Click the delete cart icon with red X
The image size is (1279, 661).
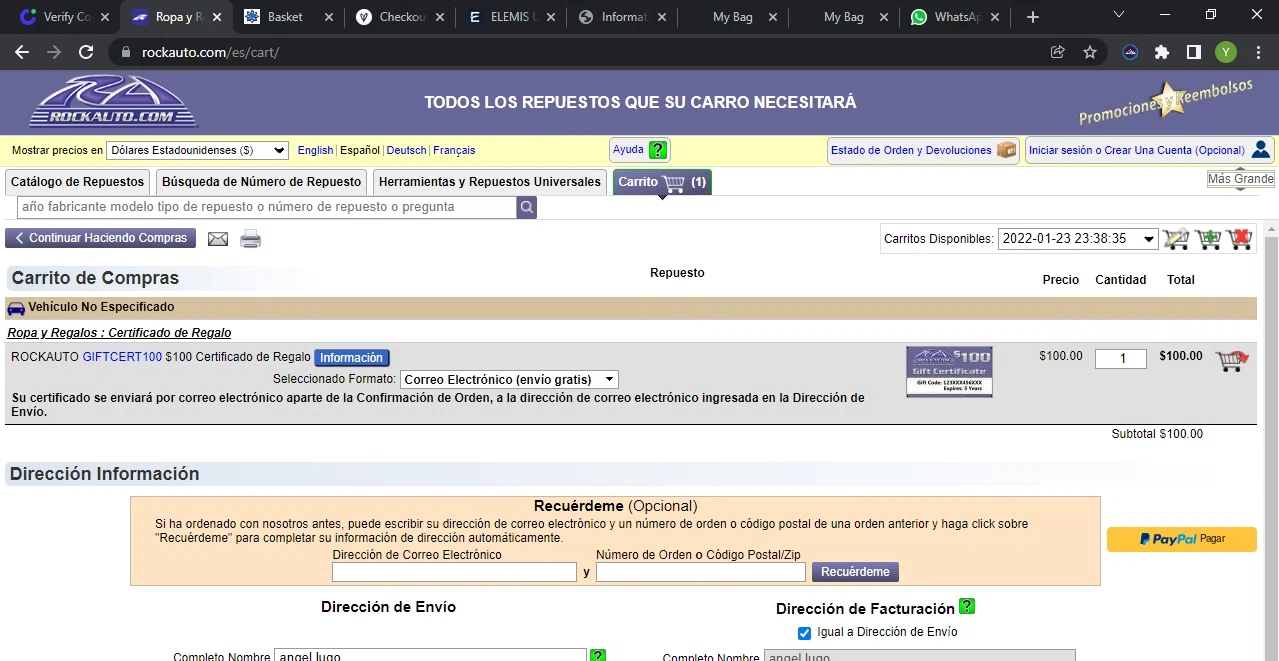[1240, 239]
